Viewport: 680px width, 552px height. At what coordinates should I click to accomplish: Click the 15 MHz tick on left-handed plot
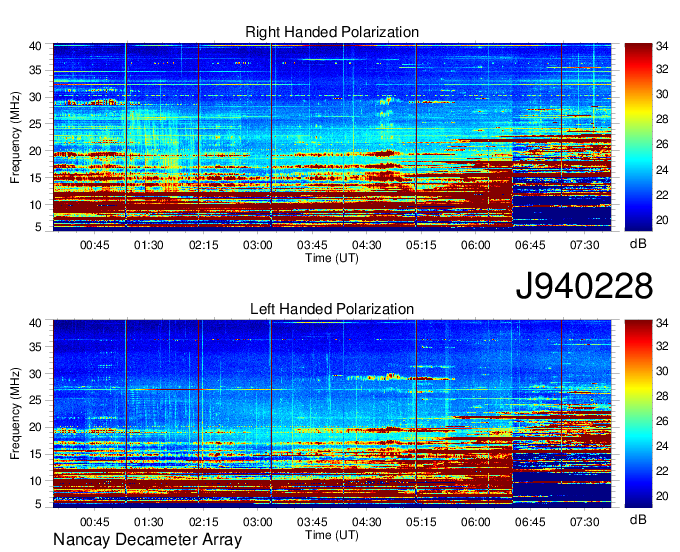[x=35, y=454]
